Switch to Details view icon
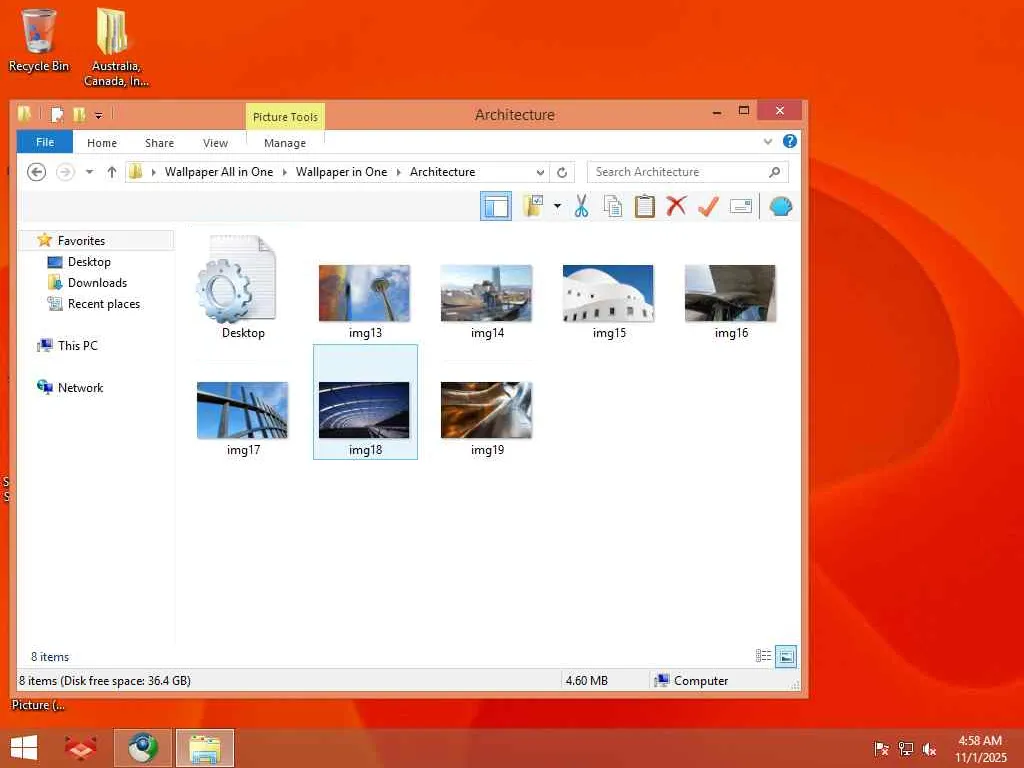The width and height of the screenshot is (1024, 768). [763, 656]
